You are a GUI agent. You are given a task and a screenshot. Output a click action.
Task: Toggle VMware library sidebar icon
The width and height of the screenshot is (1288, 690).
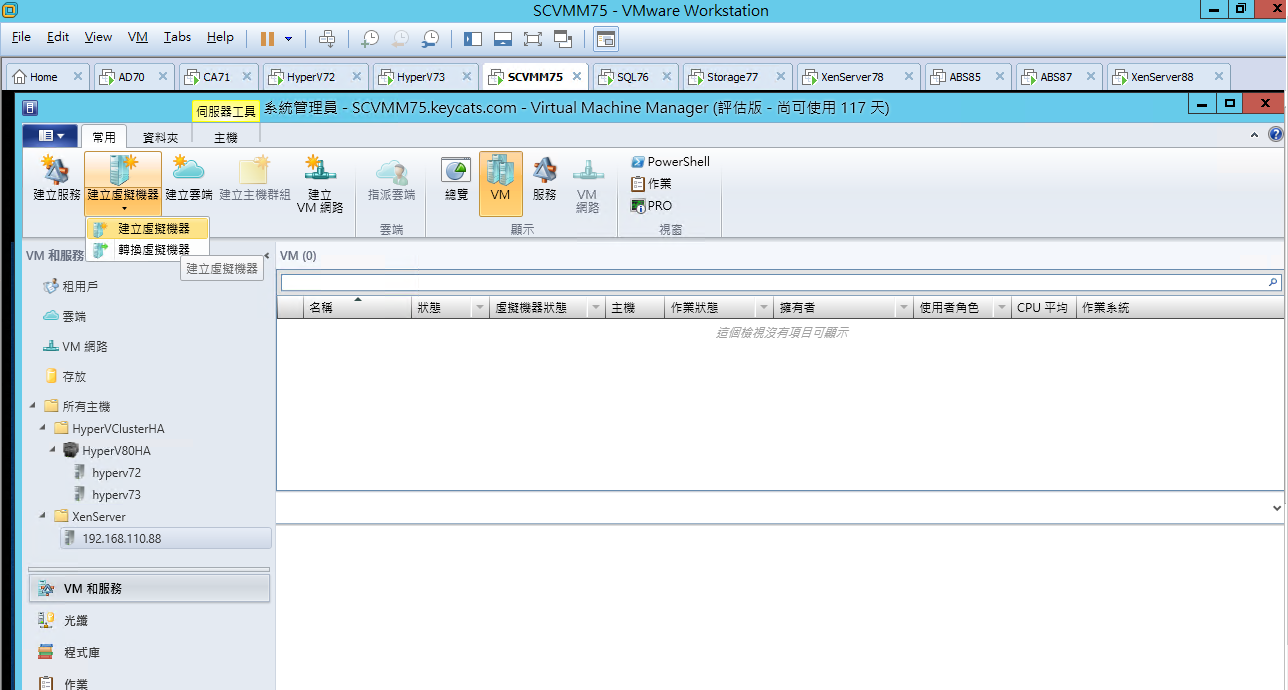(x=473, y=39)
